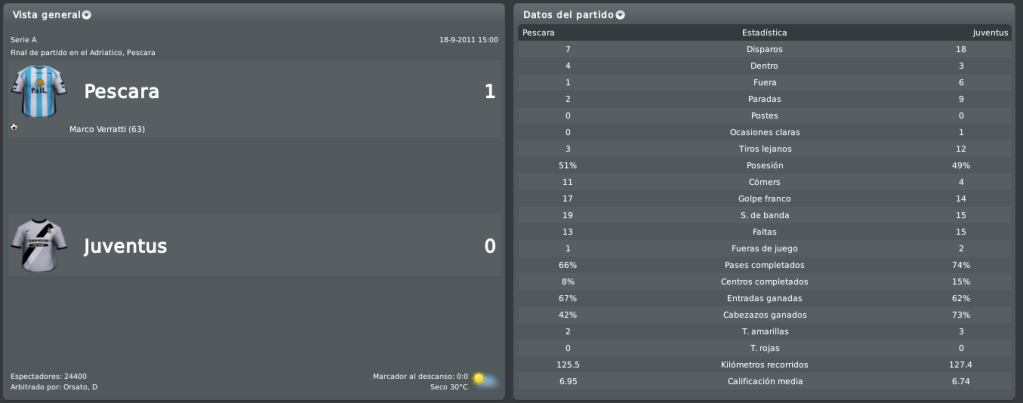The image size is (1023, 403).
Task: Select the Posesión statistics row
Action: 765,166
